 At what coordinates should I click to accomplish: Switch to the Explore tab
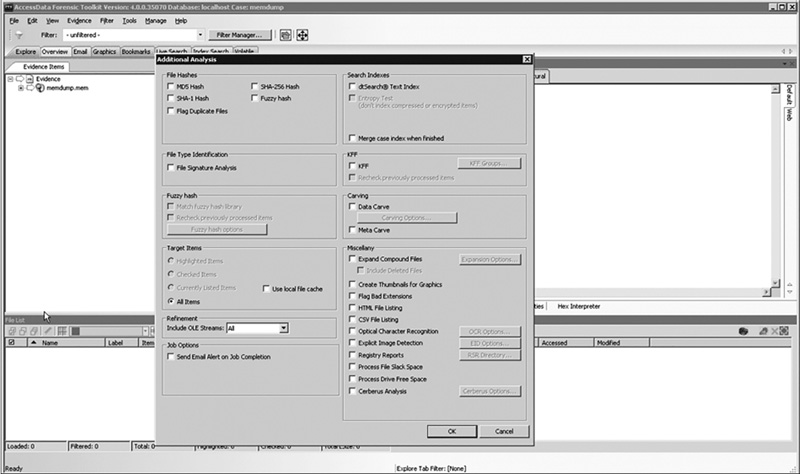pos(26,52)
